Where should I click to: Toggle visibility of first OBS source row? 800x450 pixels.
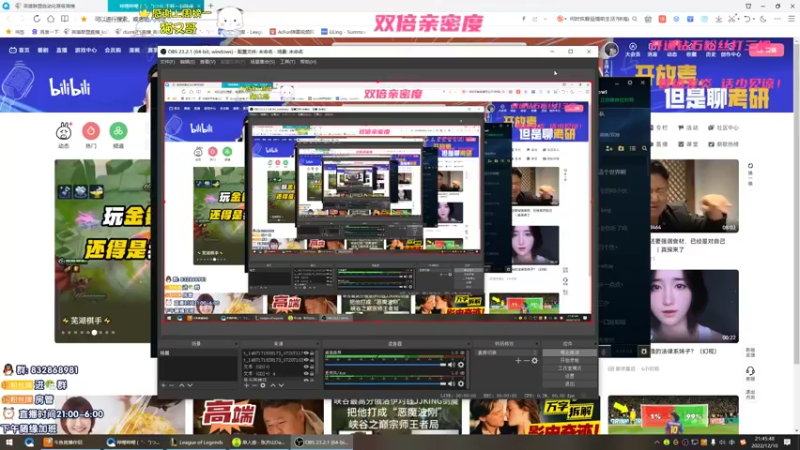tap(306, 353)
